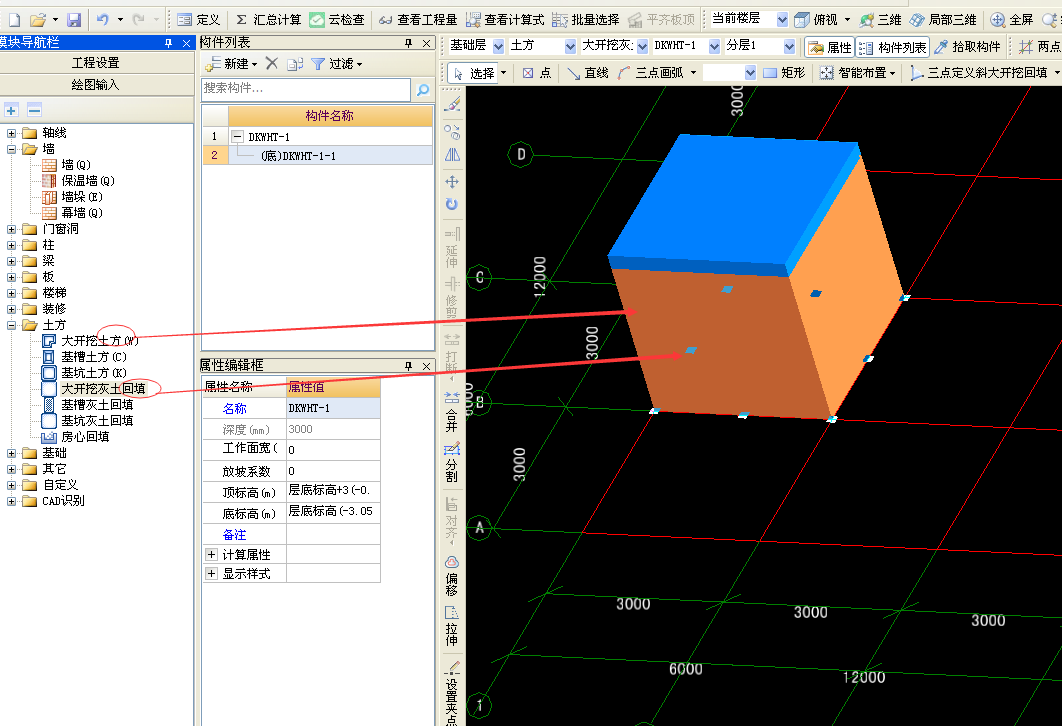Click the 全屏 fullscreen button
Image resolution: width=1062 pixels, height=726 pixels.
[x=1012, y=20]
